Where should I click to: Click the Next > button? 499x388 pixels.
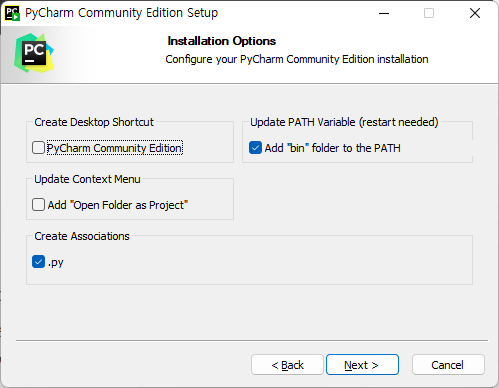[362, 365]
